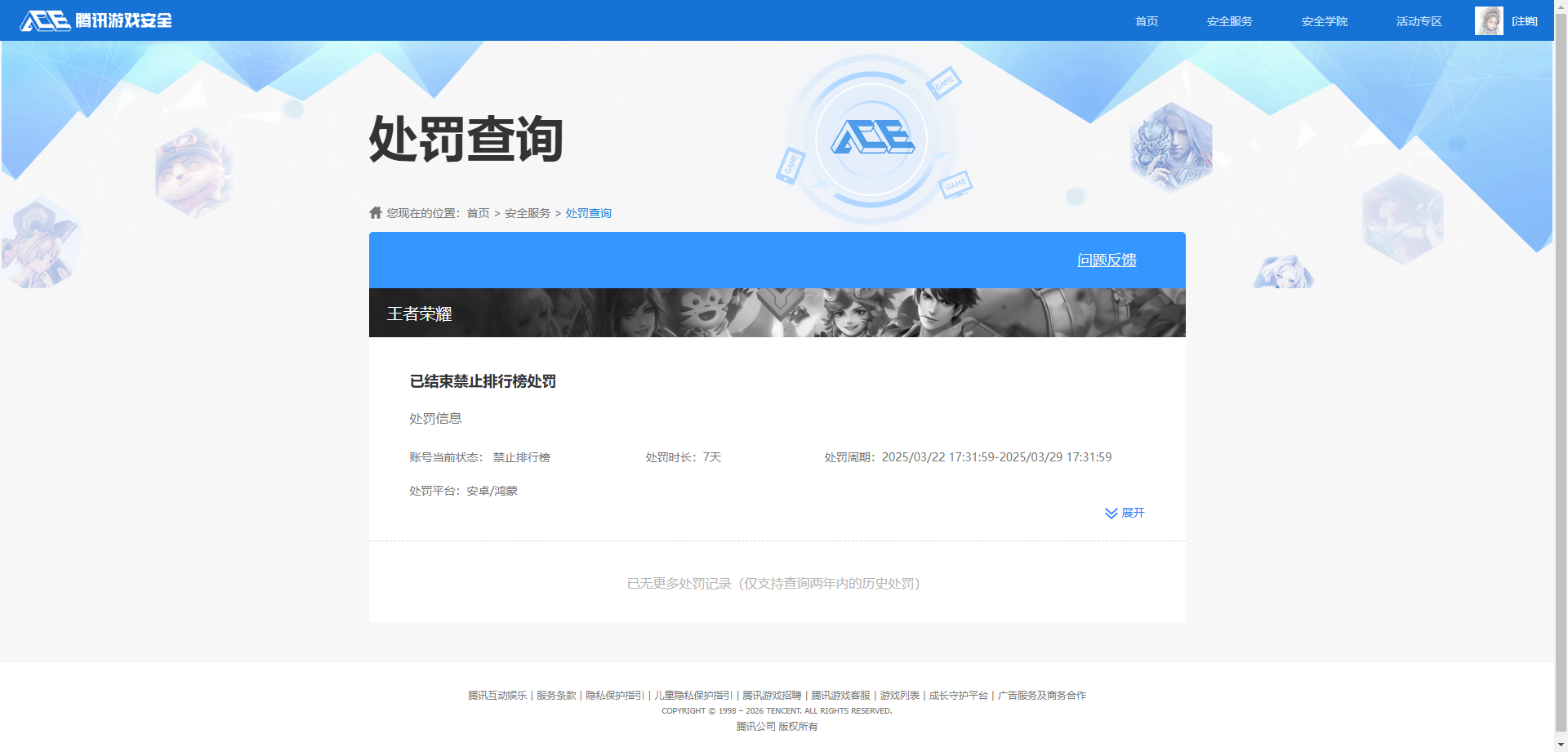
Task: Open the 服务条款 footer link
Action: 556,696
